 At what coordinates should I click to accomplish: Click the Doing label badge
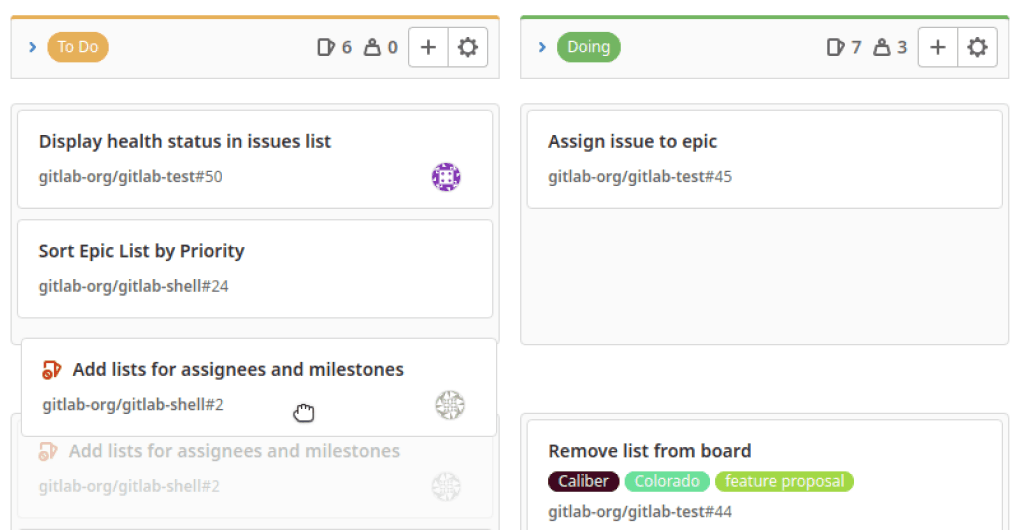(x=589, y=47)
